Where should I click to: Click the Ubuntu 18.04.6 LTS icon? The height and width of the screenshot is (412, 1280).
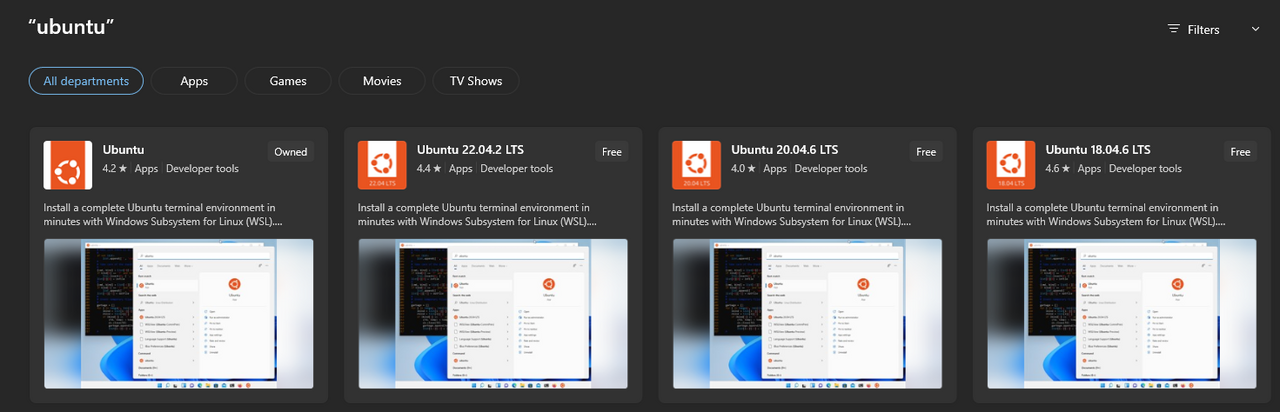click(1010, 165)
